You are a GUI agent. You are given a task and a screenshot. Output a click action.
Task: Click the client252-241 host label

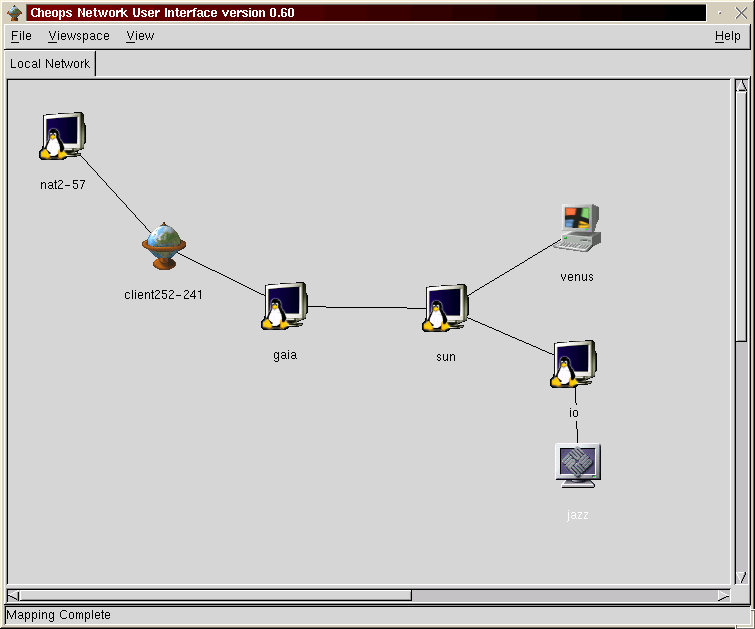coord(163,295)
